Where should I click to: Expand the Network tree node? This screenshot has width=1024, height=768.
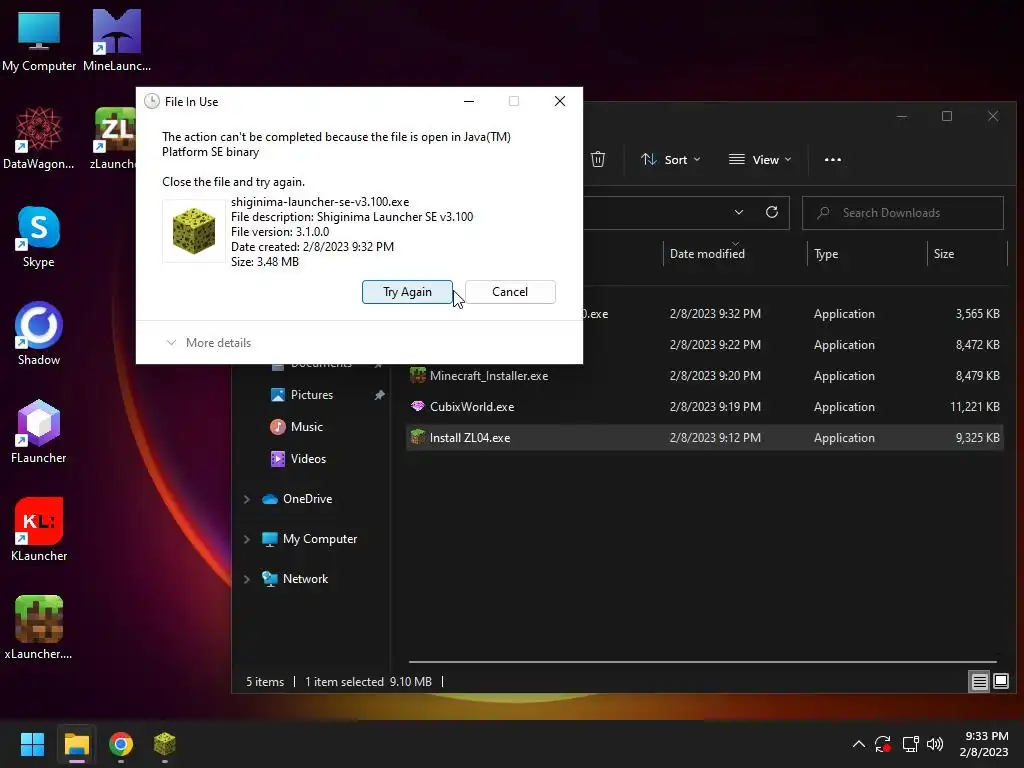(x=246, y=579)
